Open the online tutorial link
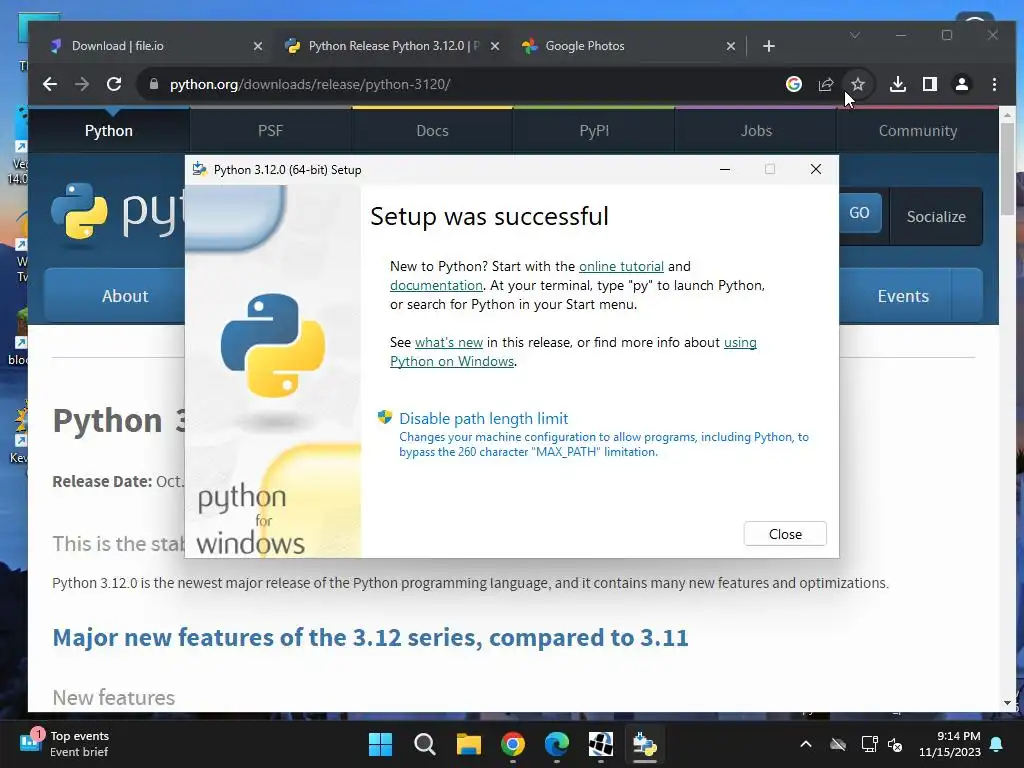 pos(621,266)
